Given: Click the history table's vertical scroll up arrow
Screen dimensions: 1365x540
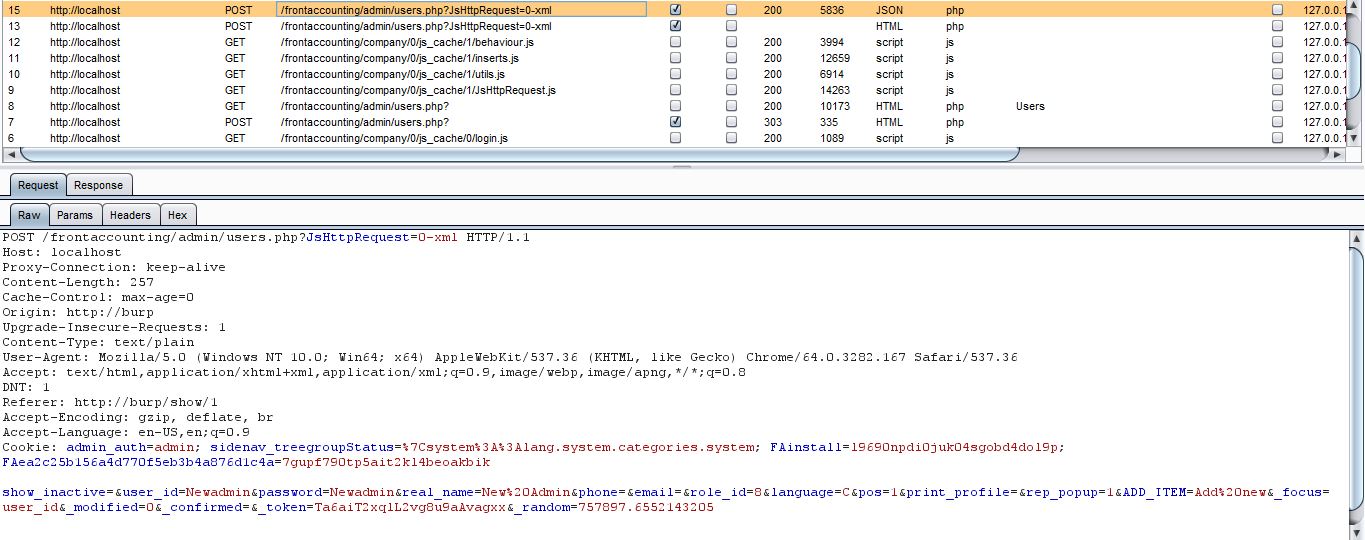Looking at the screenshot, I should [x=1354, y=6].
